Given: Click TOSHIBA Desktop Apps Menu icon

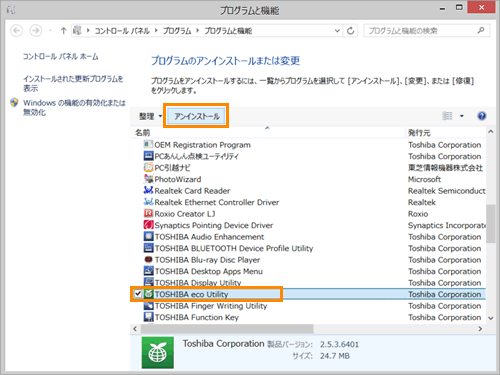Looking at the screenshot, I should [x=148, y=271].
